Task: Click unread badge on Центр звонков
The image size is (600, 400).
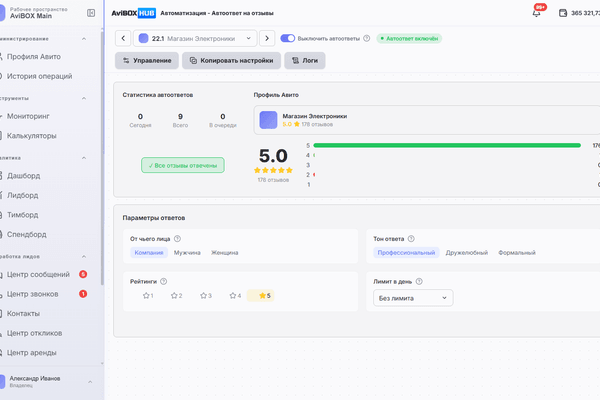Action: point(83,294)
